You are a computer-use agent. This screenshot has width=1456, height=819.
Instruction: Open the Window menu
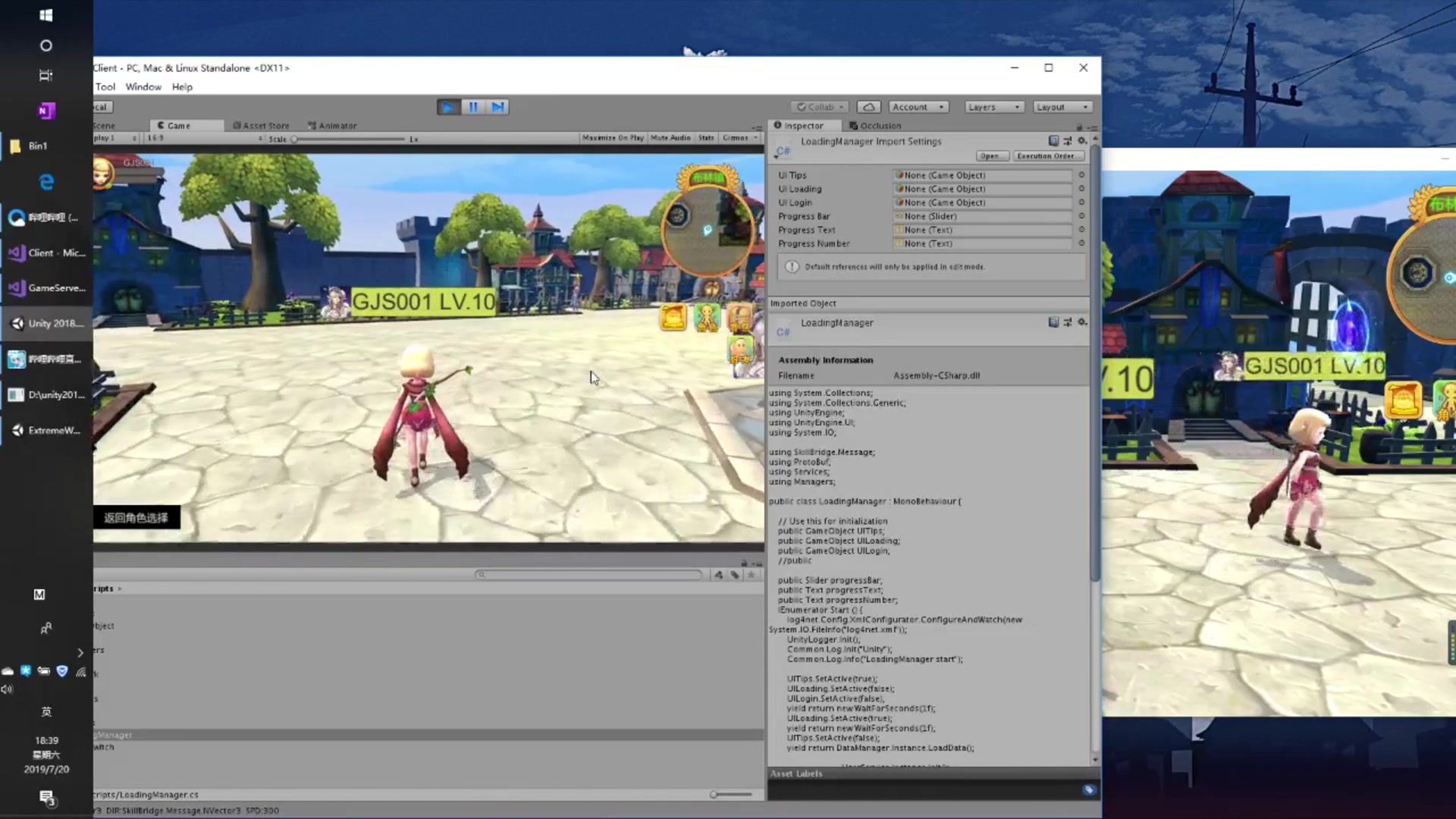click(143, 86)
